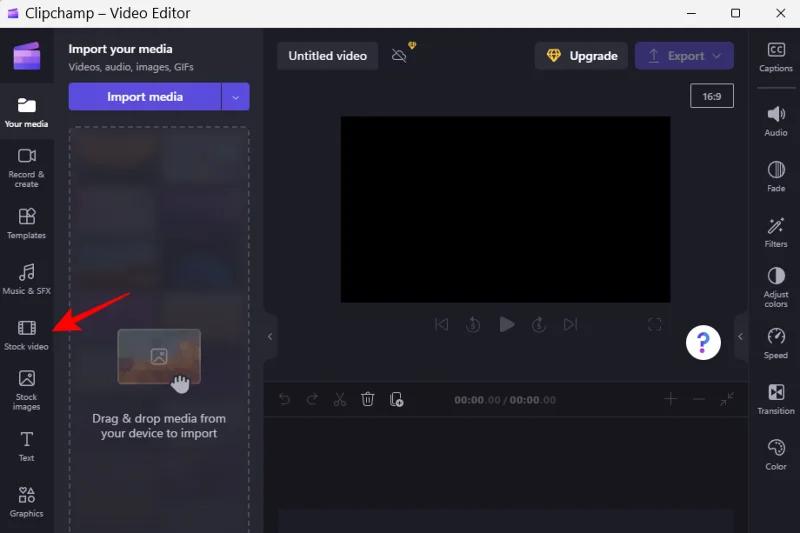Open the Templates sidebar section
The image size is (800, 533).
coord(27,223)
